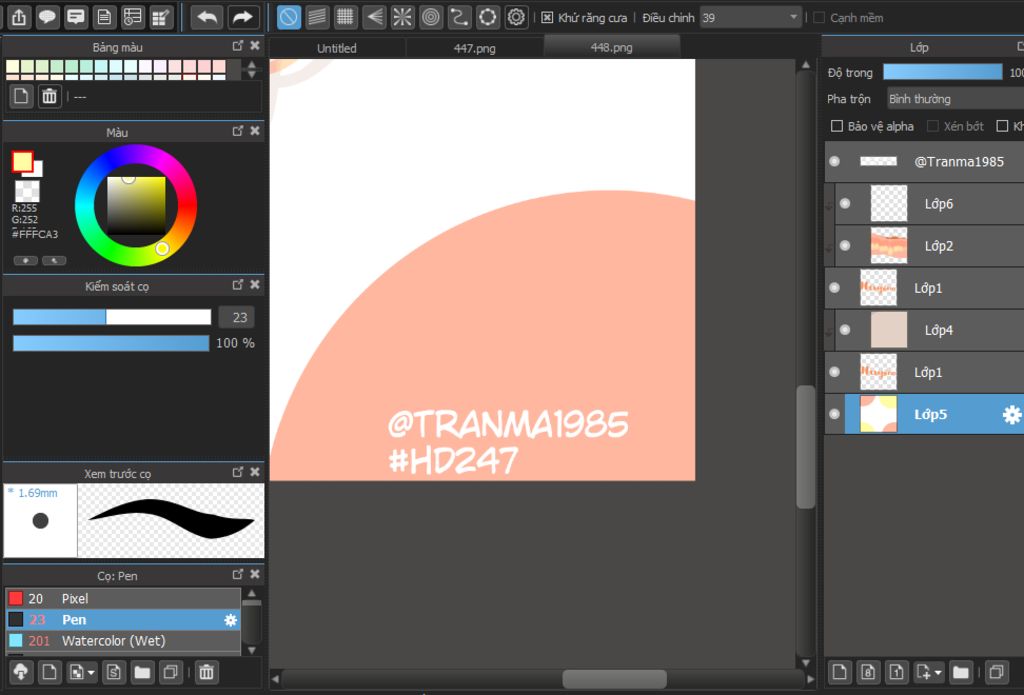Pop out the Bảng màu panel
1024x695 pixels.
point(238,46)
